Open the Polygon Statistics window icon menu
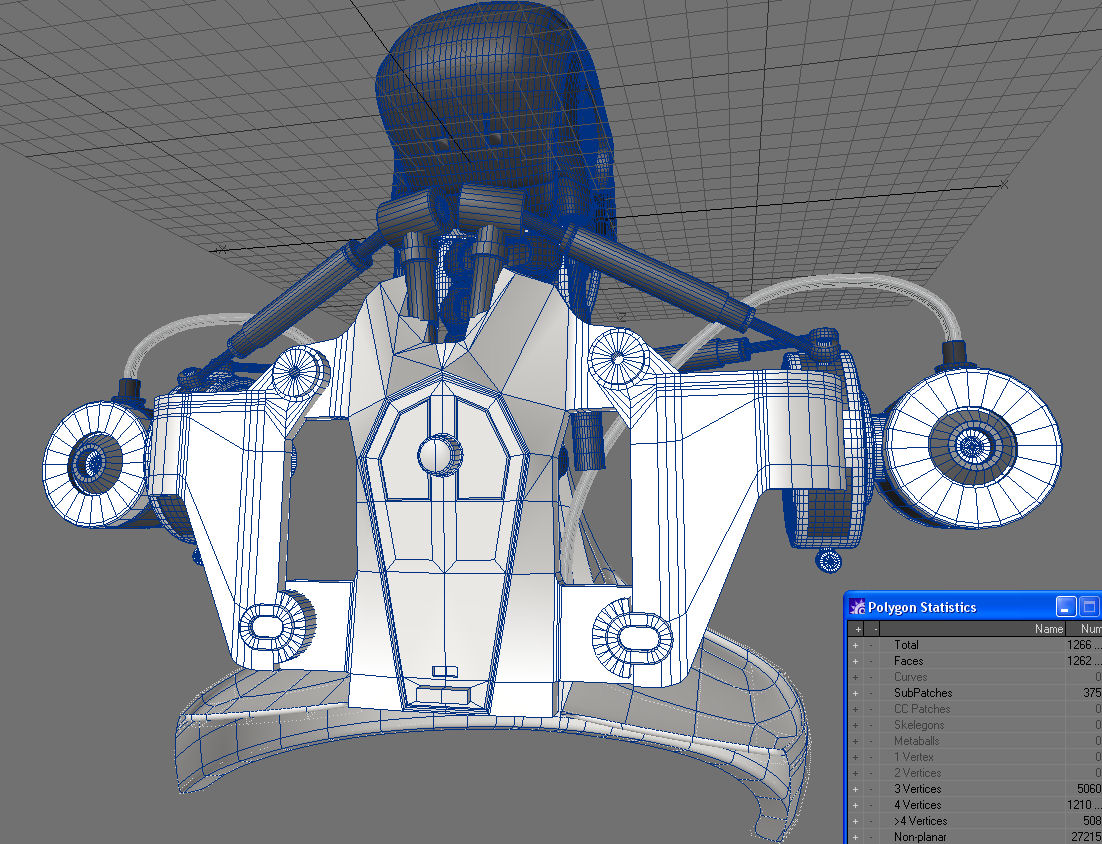 857,607
